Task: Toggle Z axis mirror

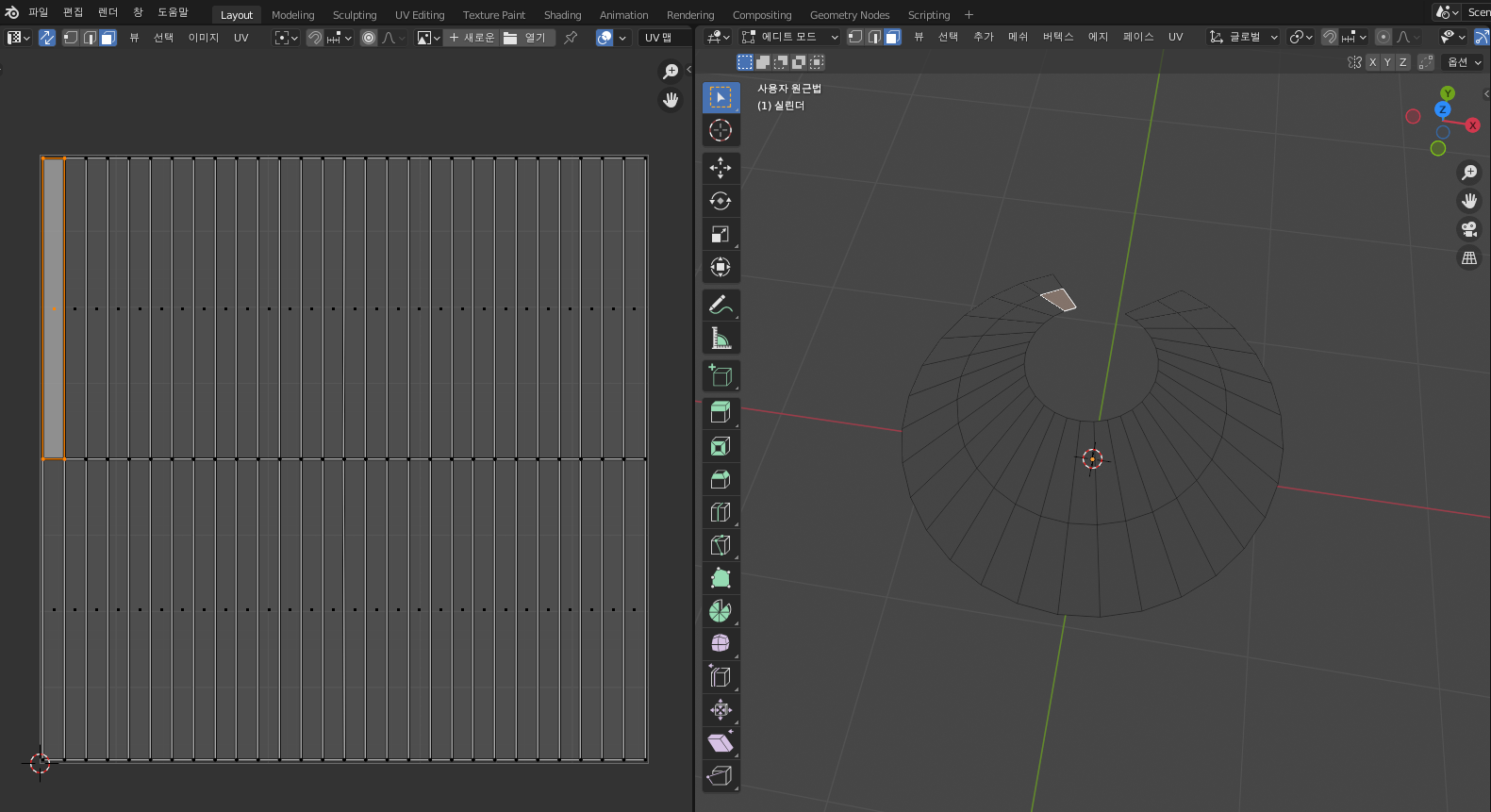Action: pyautogui.click(x=1402, y=62)
